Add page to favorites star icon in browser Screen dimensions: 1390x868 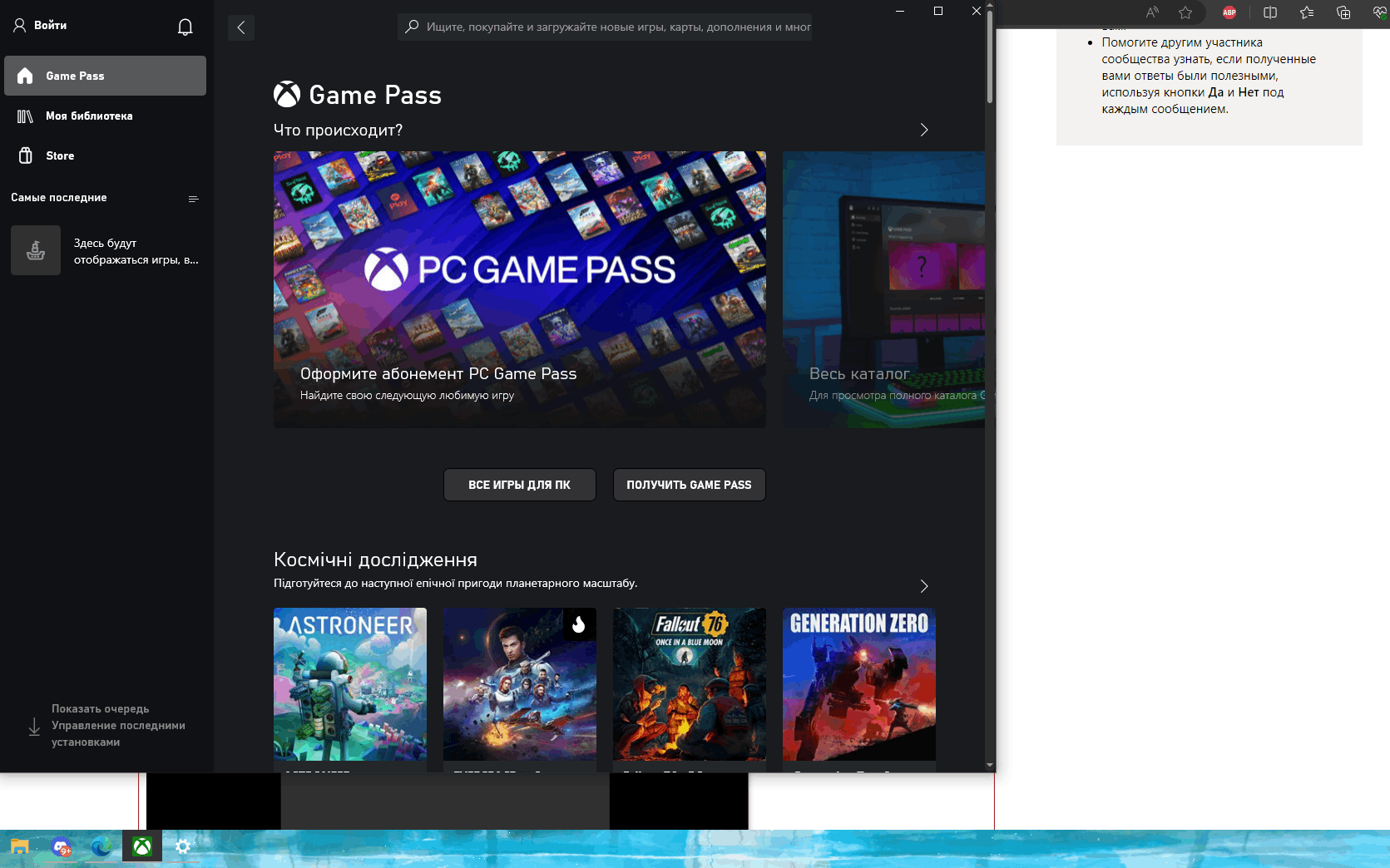[x=1185, y=12]
